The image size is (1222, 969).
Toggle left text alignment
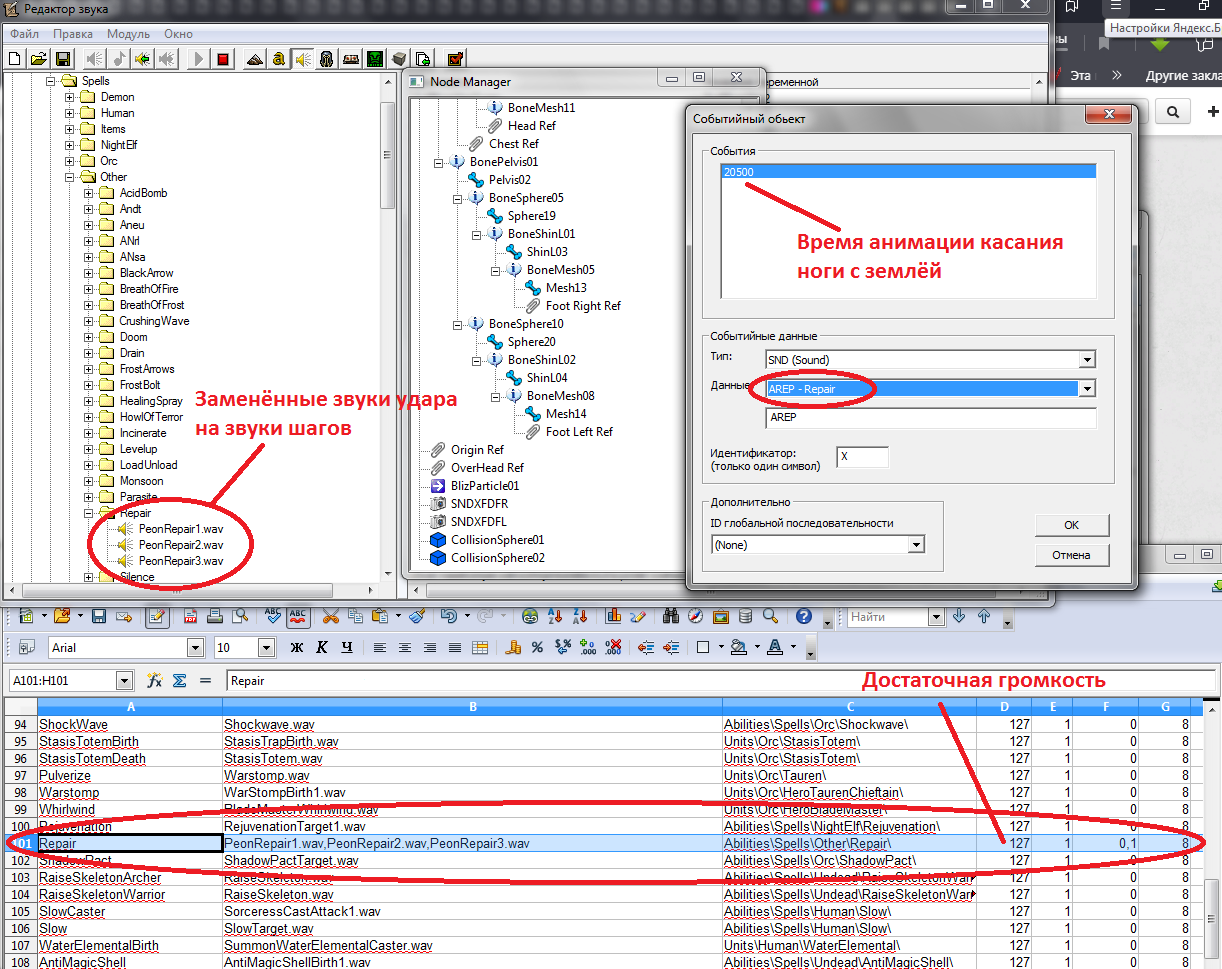click(x=380, y=648)
